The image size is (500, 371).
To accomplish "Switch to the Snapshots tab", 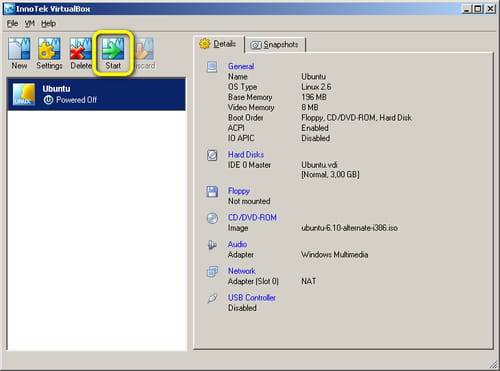I will [275, 45].
